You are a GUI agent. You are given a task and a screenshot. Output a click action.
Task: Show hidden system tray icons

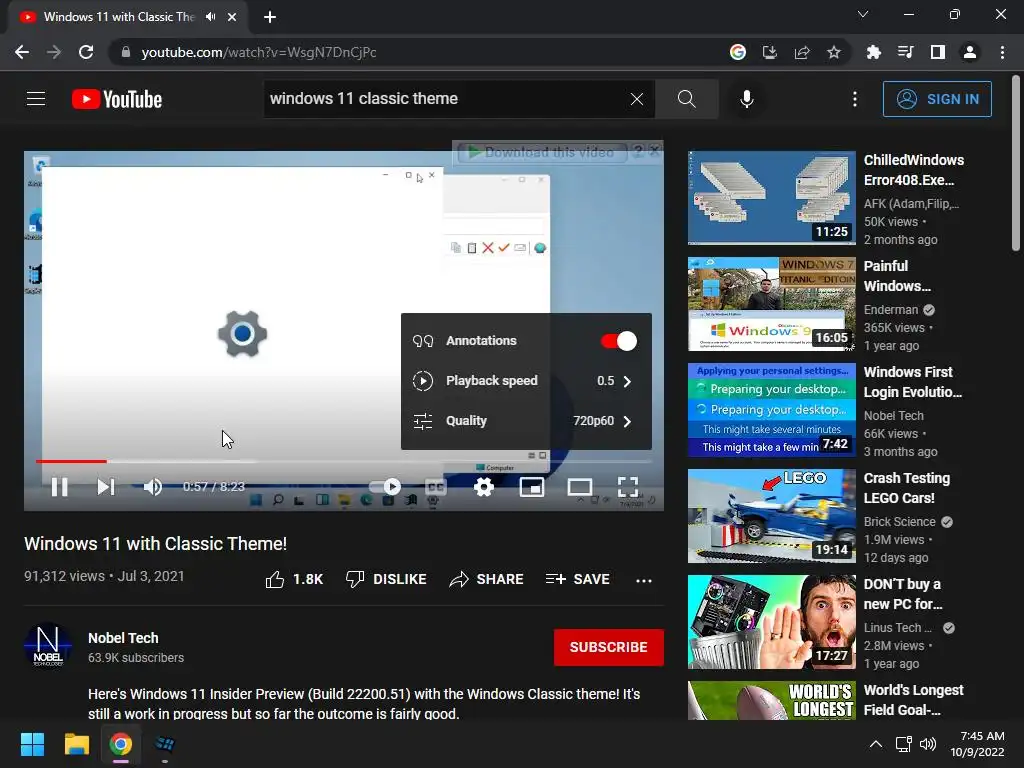[876, 744]
